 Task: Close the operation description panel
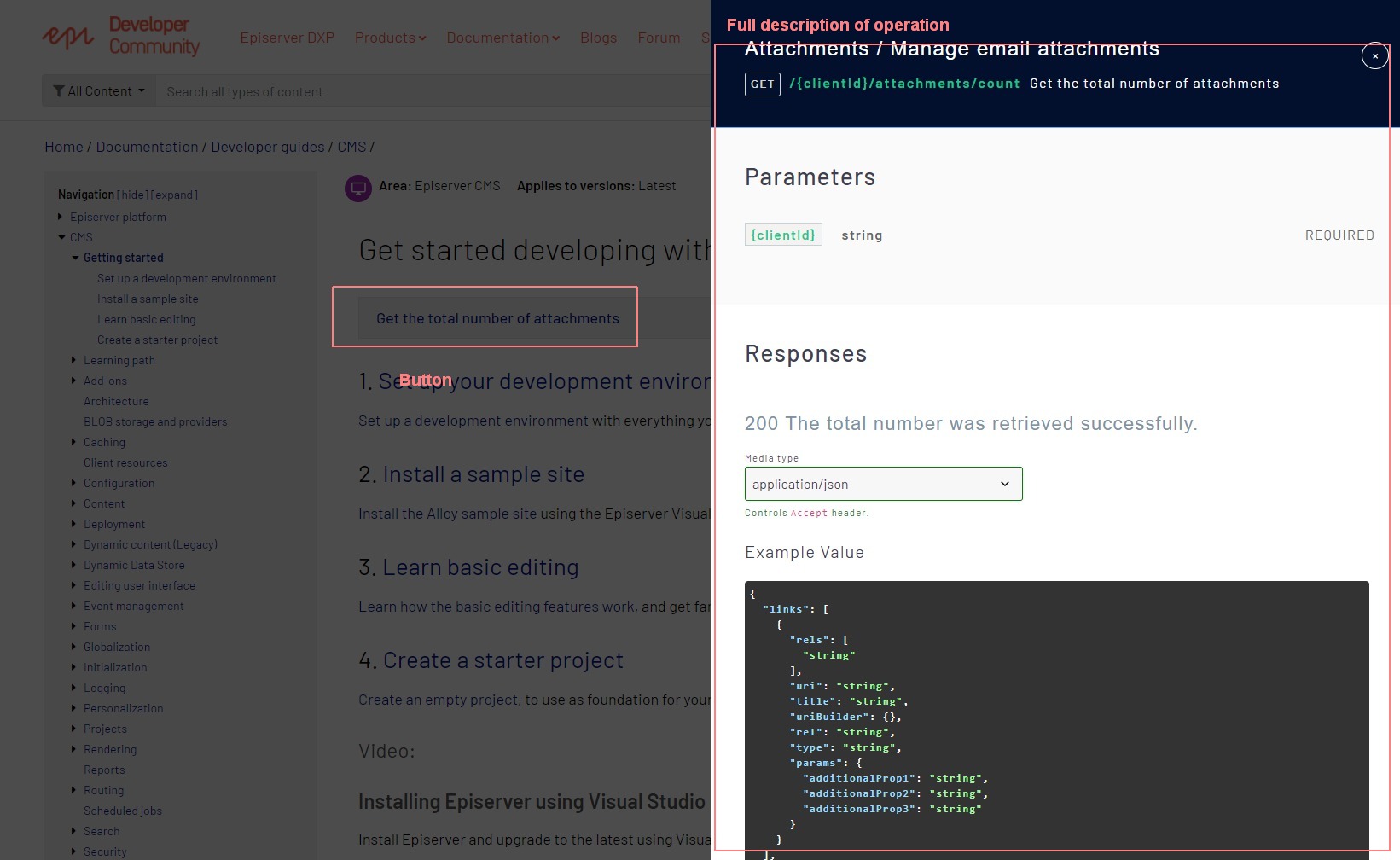click(x=1374, y=56)
